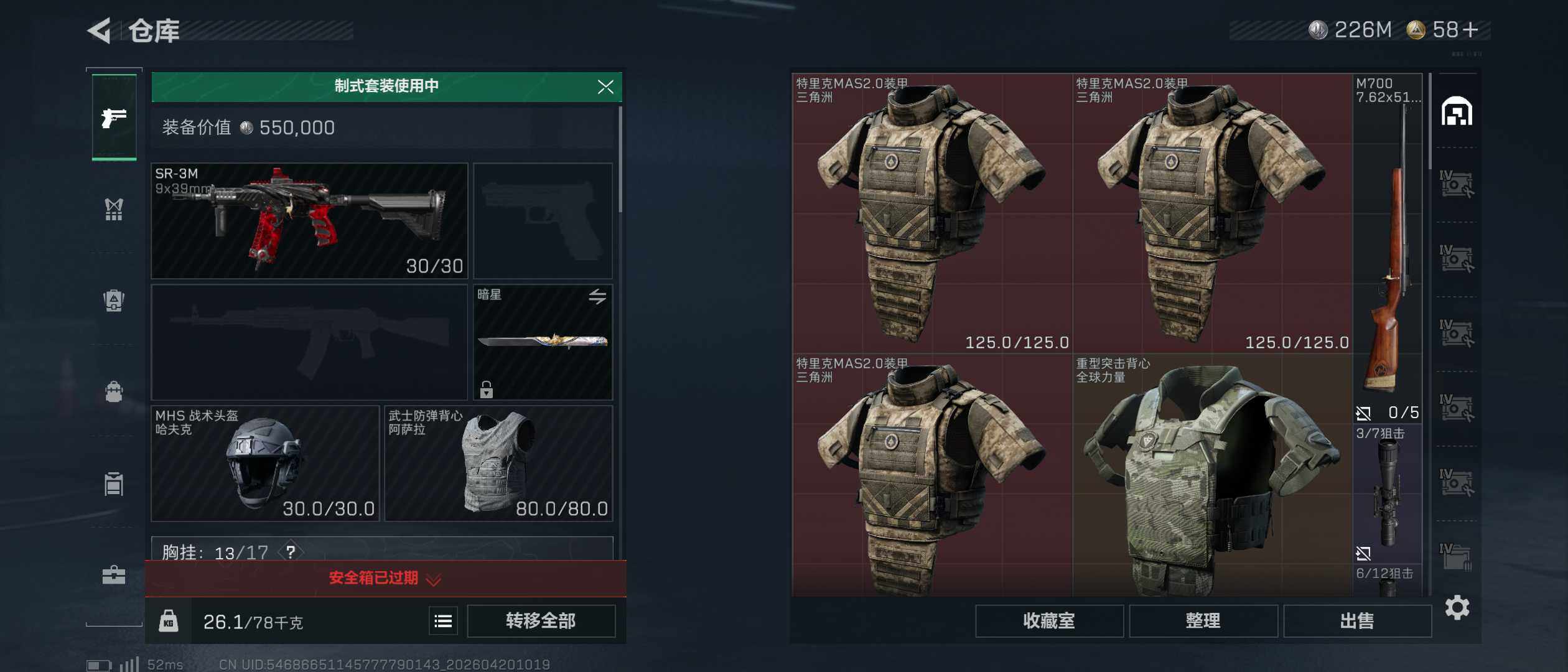Toggle the lock on the 暗星 knife slot
This screenshot has width=1568, height=672.
point(487,389)
